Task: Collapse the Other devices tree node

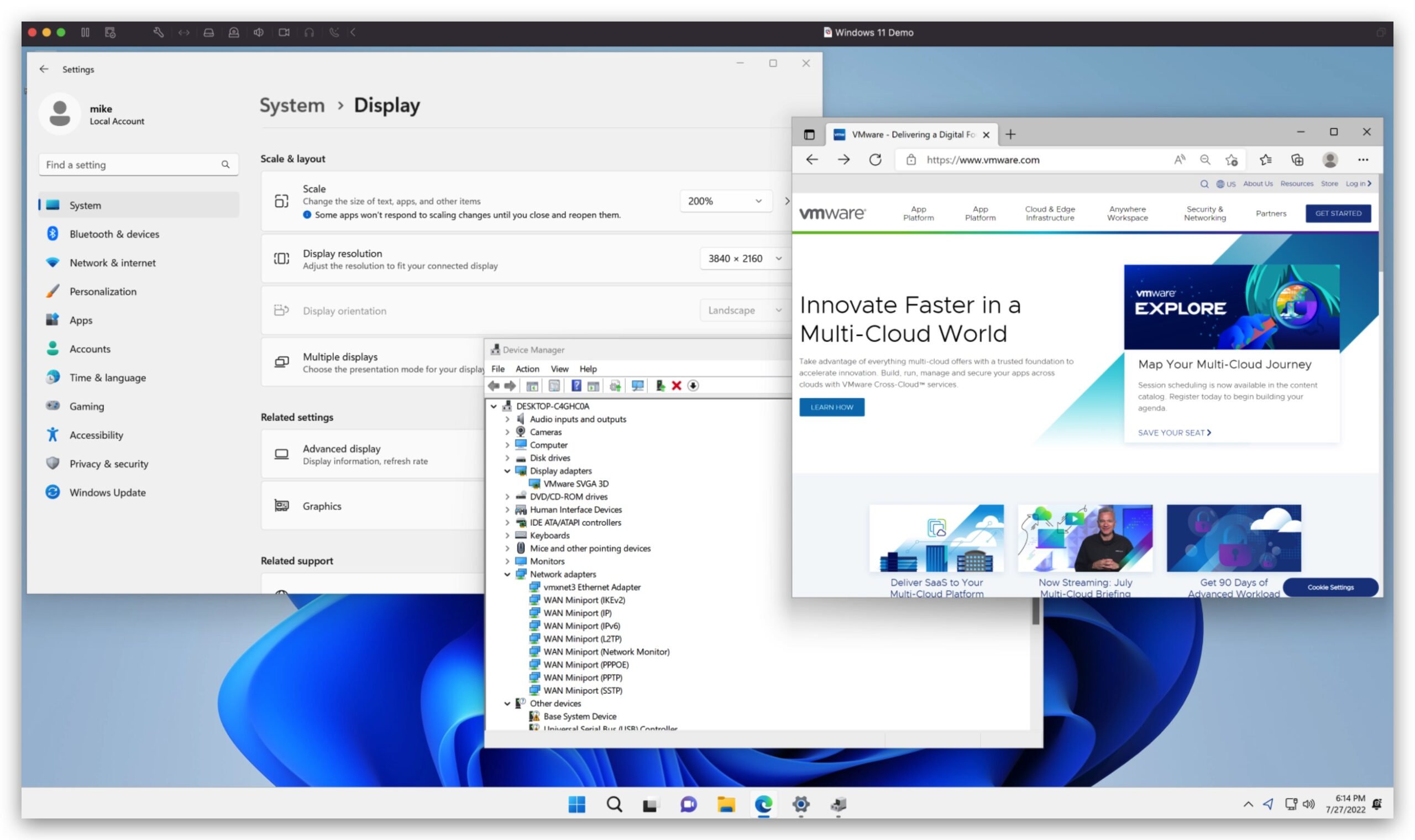Action: click(507, 703)
